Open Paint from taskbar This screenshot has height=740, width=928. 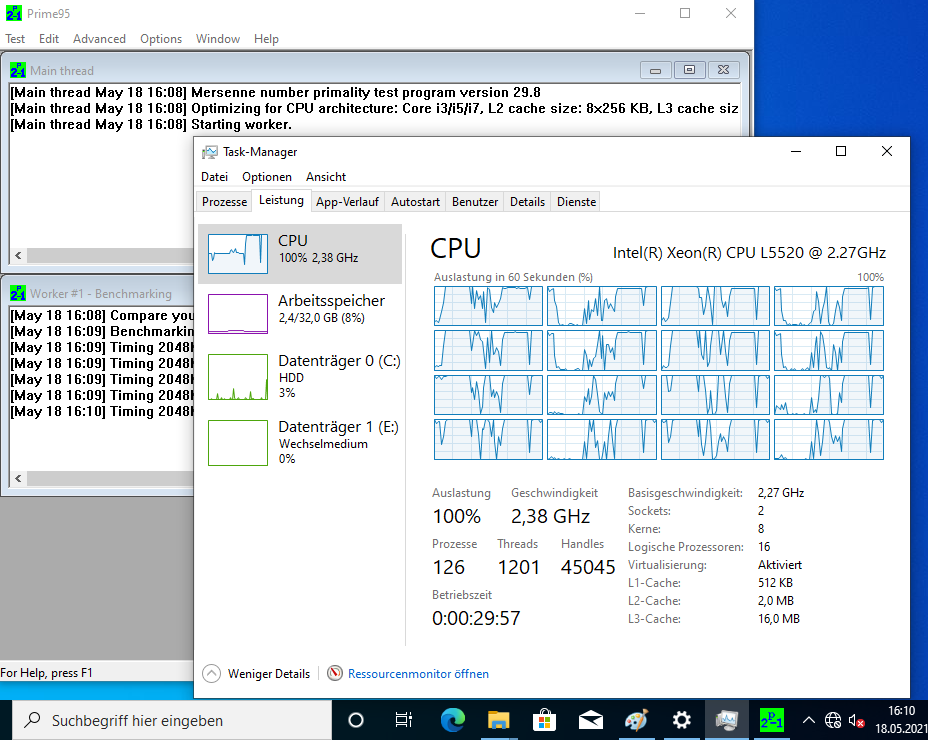coord(636,720)
